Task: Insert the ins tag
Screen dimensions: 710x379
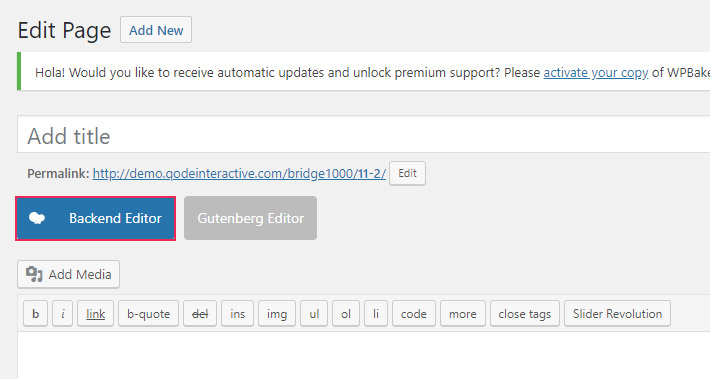Action: click(x=237, y=314)
